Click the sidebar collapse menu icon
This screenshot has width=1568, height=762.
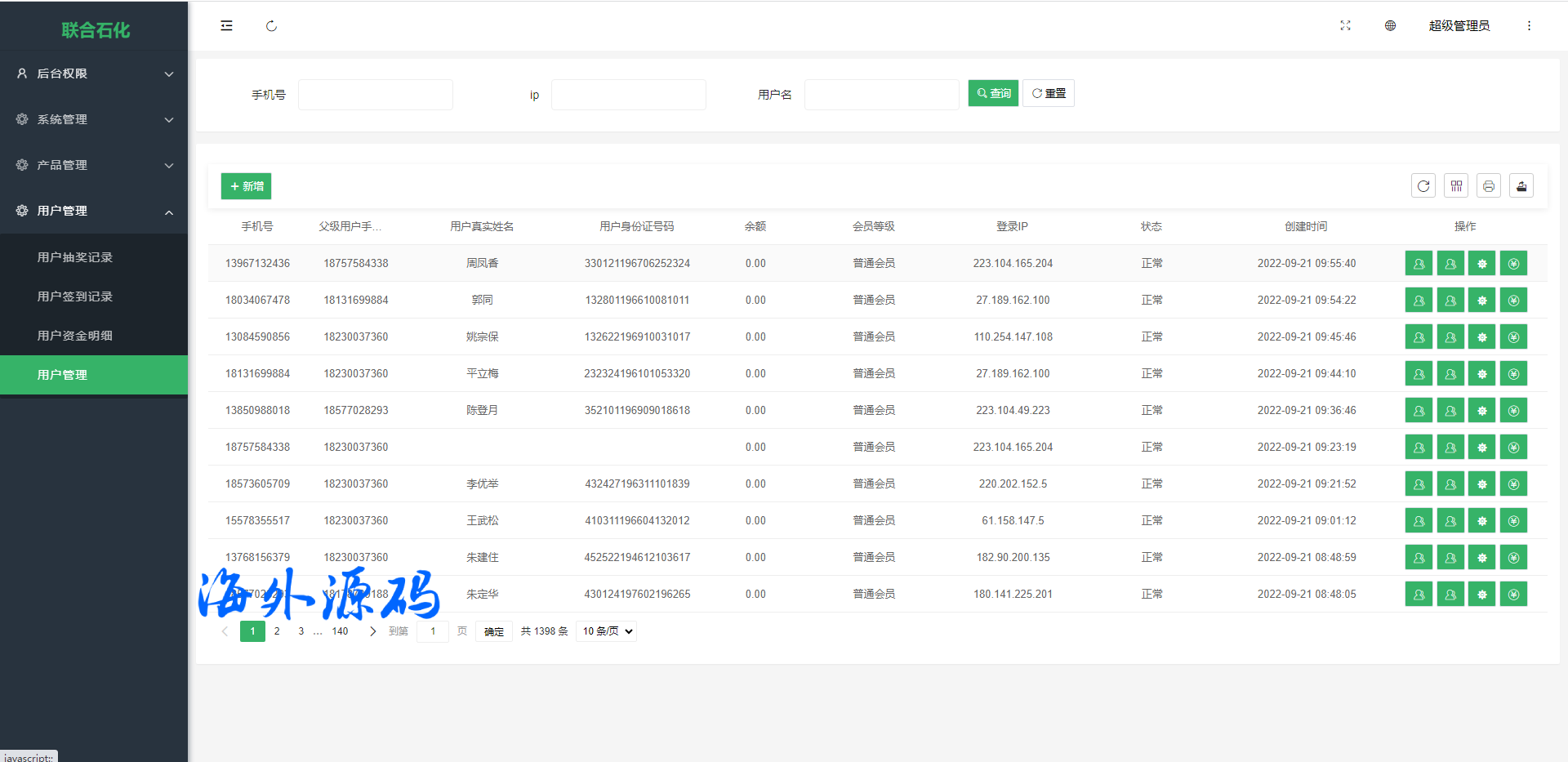[x=226, y=26]
